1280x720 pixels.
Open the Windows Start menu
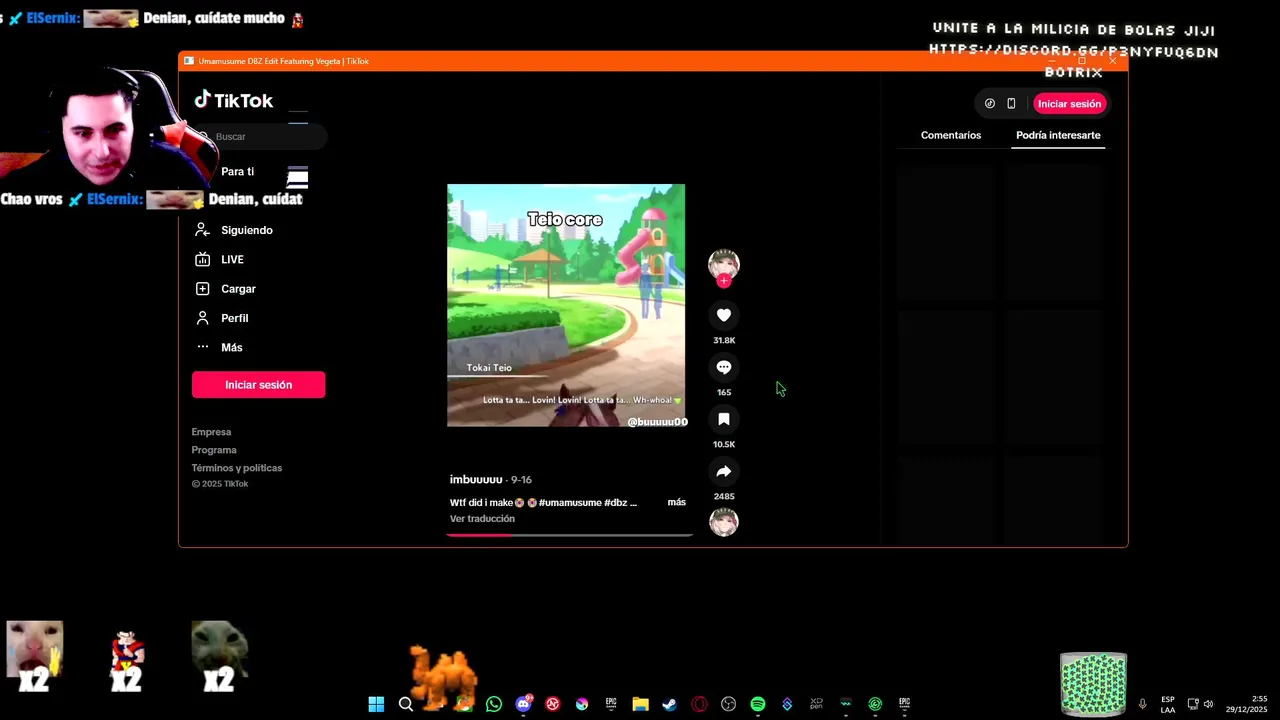click(x=376, y=704)
